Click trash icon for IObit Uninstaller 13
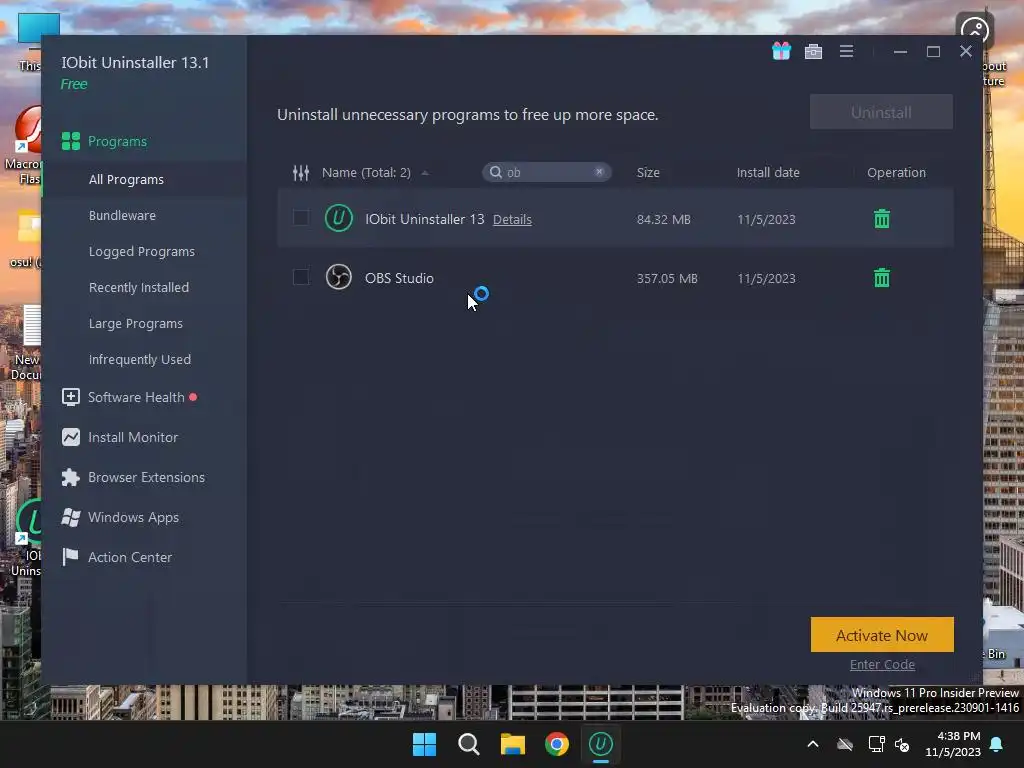This screenshot has height=768, width=1024. tap(882, 219)
